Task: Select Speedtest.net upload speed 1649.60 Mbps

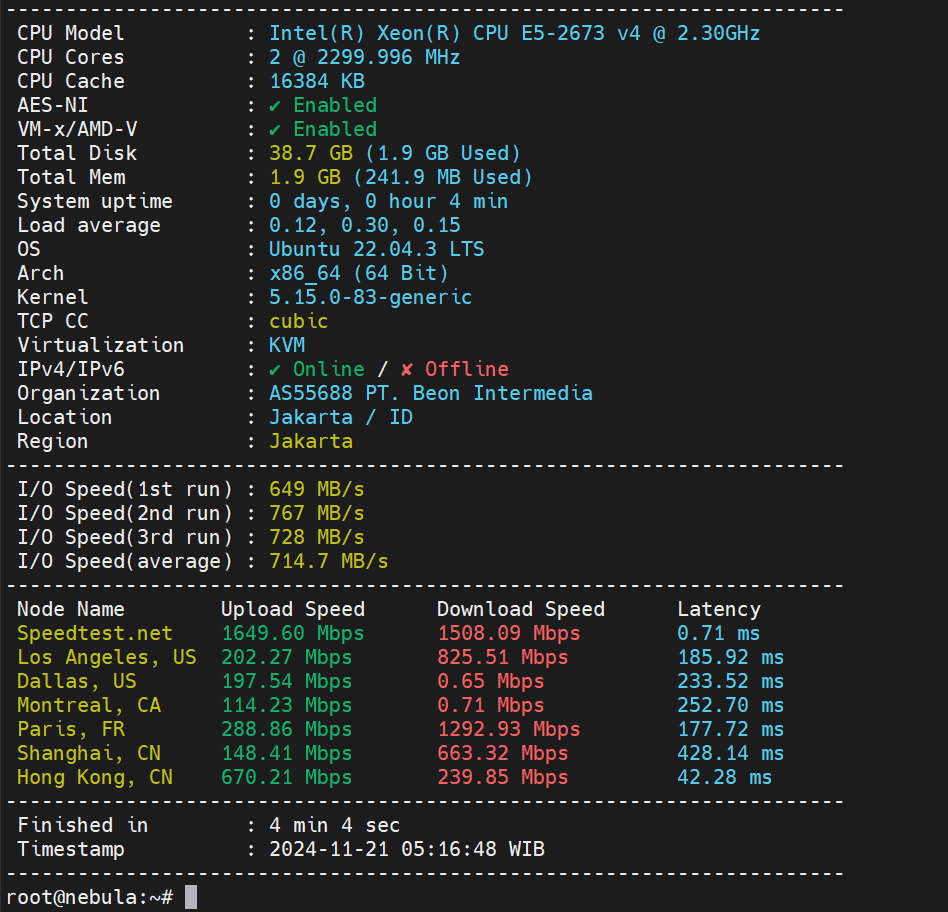Action: pyautogui.click(x=293, y=633)
